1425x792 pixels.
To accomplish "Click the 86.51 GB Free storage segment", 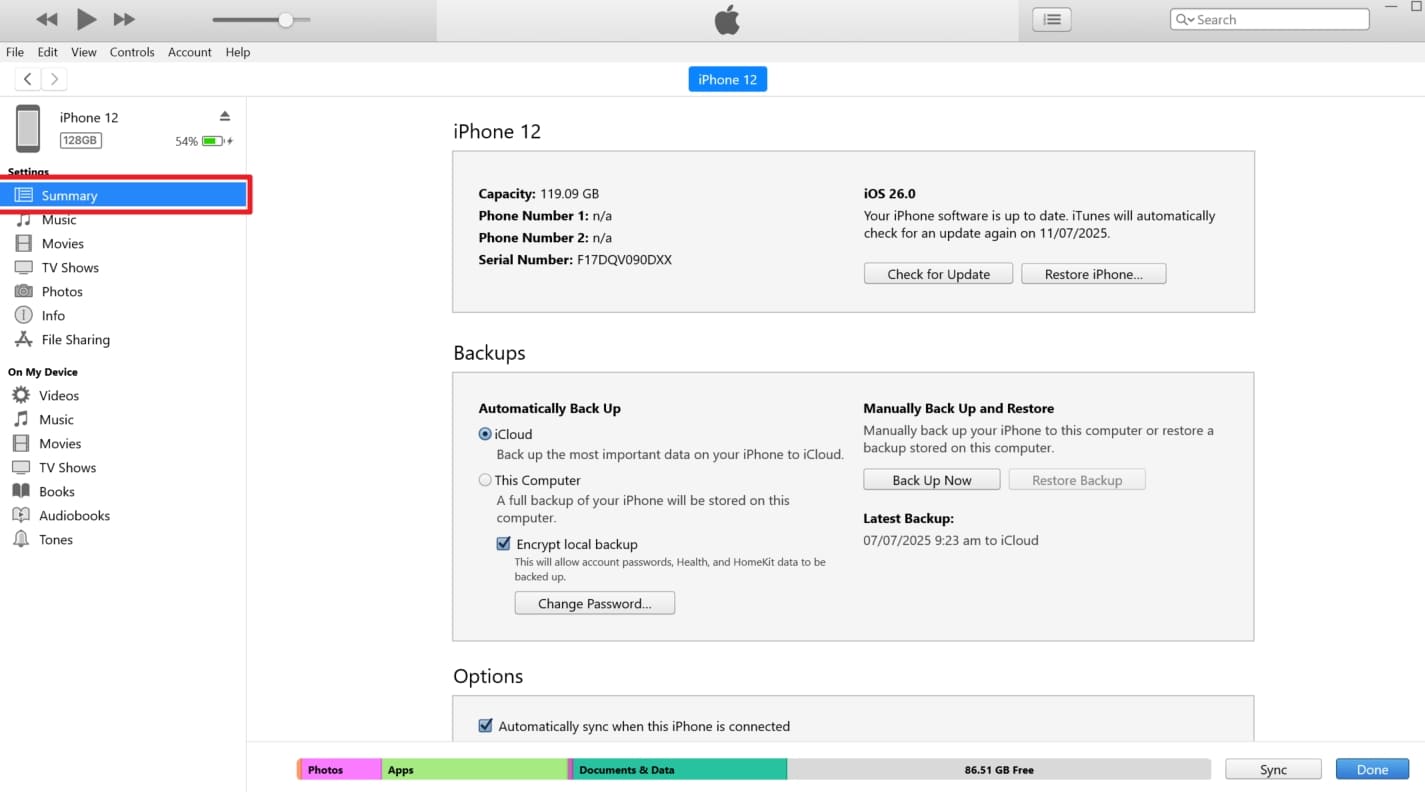I will pyautogui.click(x=999, y=770).
